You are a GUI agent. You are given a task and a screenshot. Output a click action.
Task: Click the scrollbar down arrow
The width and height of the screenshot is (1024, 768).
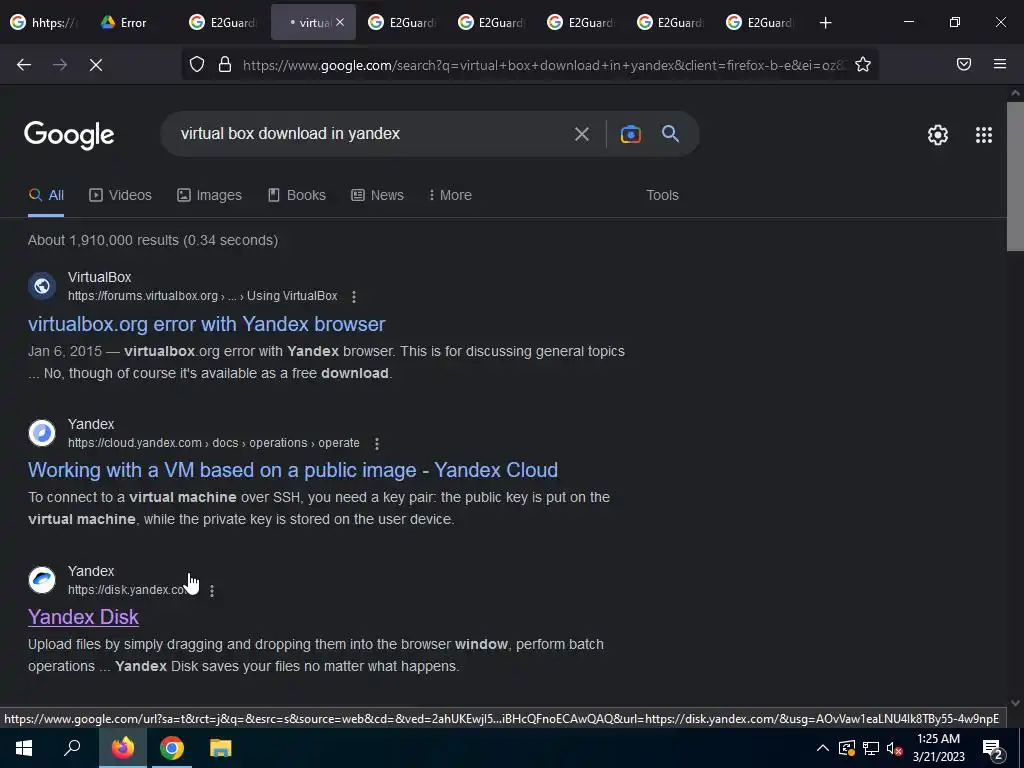(1015, 703)
